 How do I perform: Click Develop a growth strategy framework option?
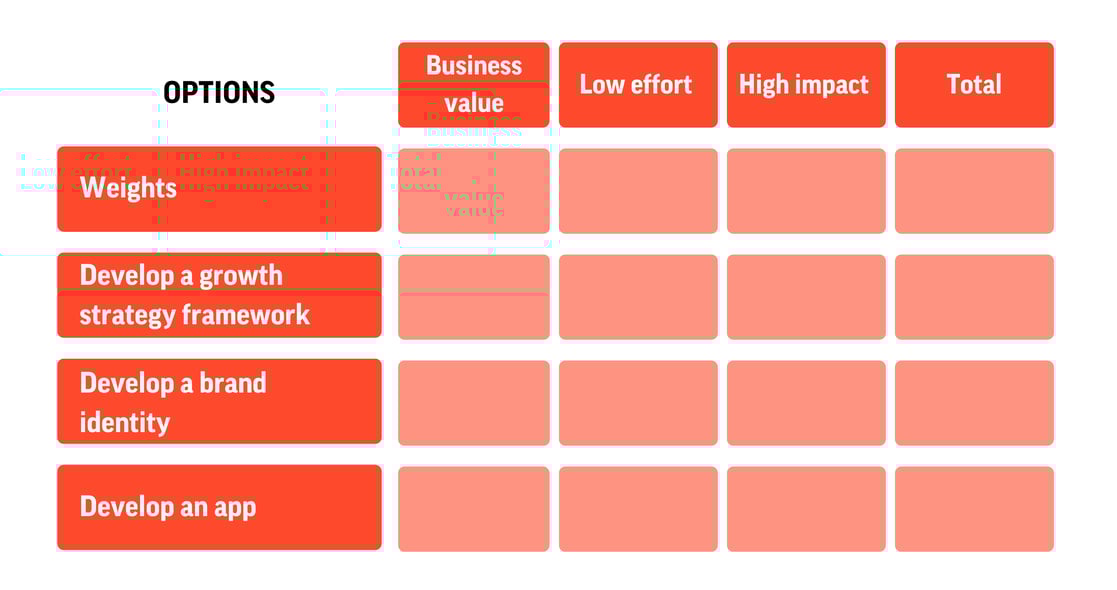pyautogui.click(x=219, y=295)
